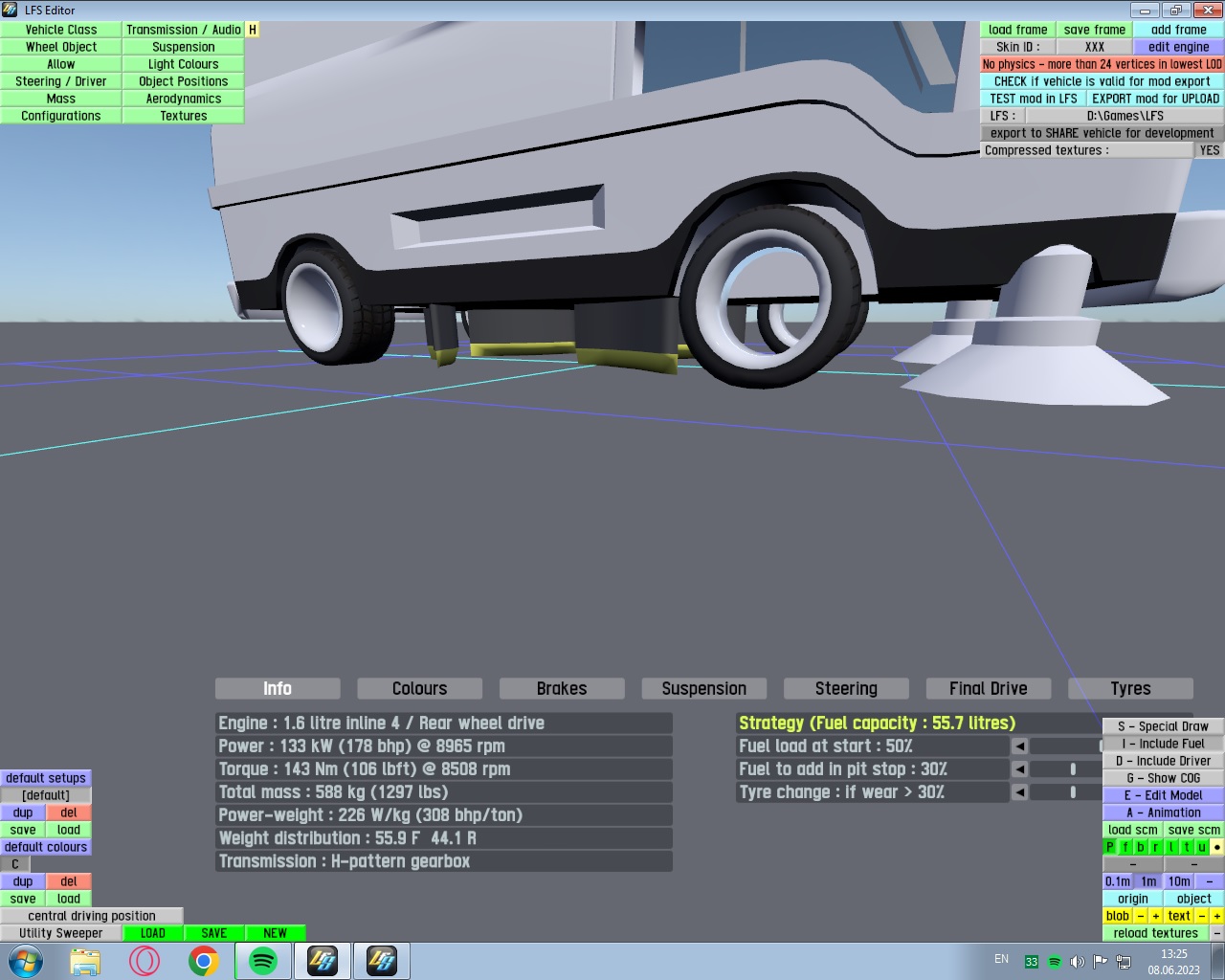Screen dimensions: 1225x980
Task: Select the f (front) view button
Action: click(1125, 847)
